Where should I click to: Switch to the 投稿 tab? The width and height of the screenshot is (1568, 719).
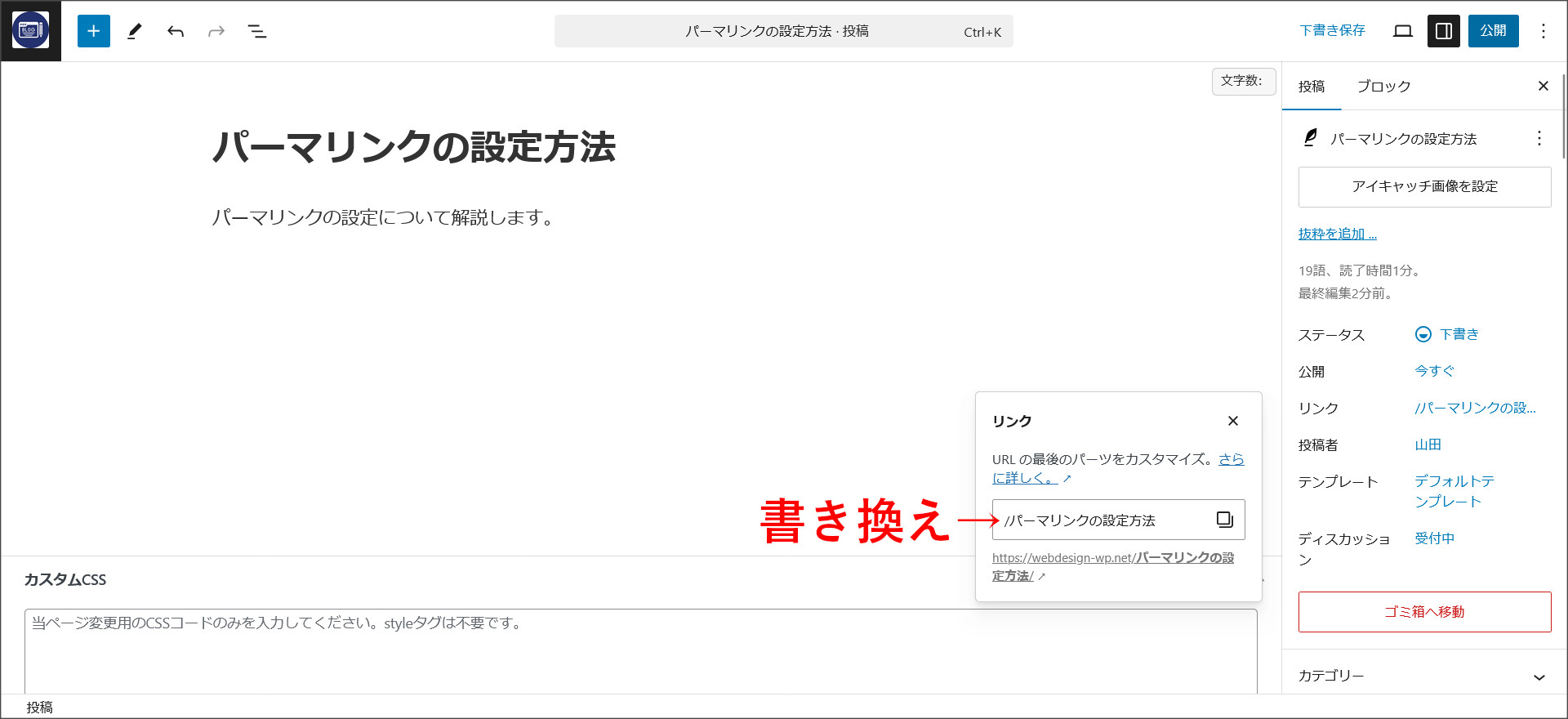(1312, 86)
